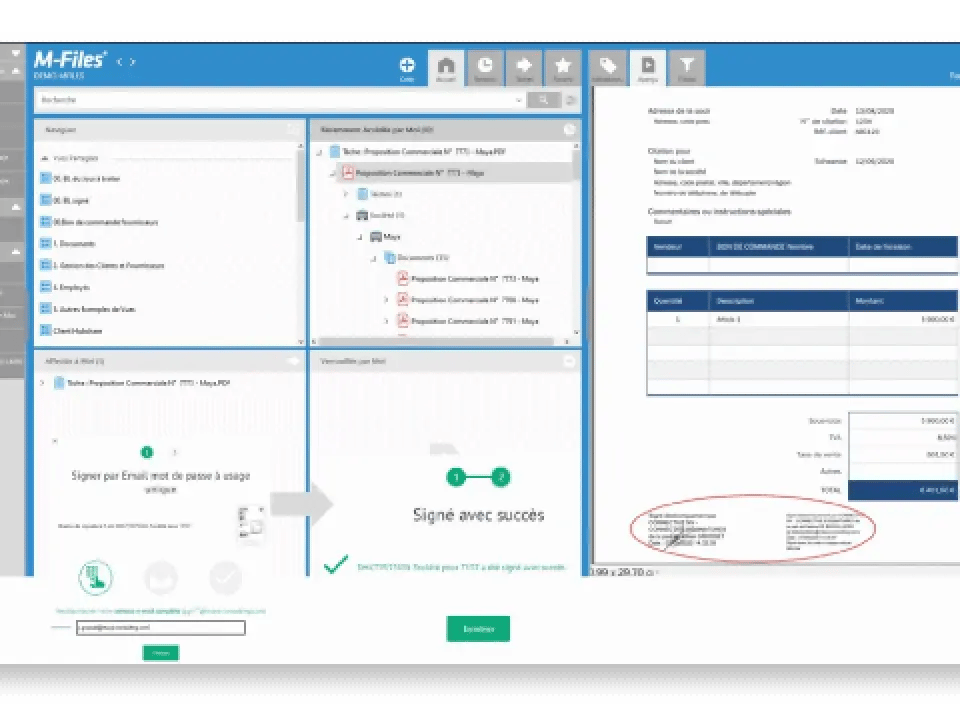Click the email address input field
Viewport: 960px width, 720px height.
(x=160, y=628)
